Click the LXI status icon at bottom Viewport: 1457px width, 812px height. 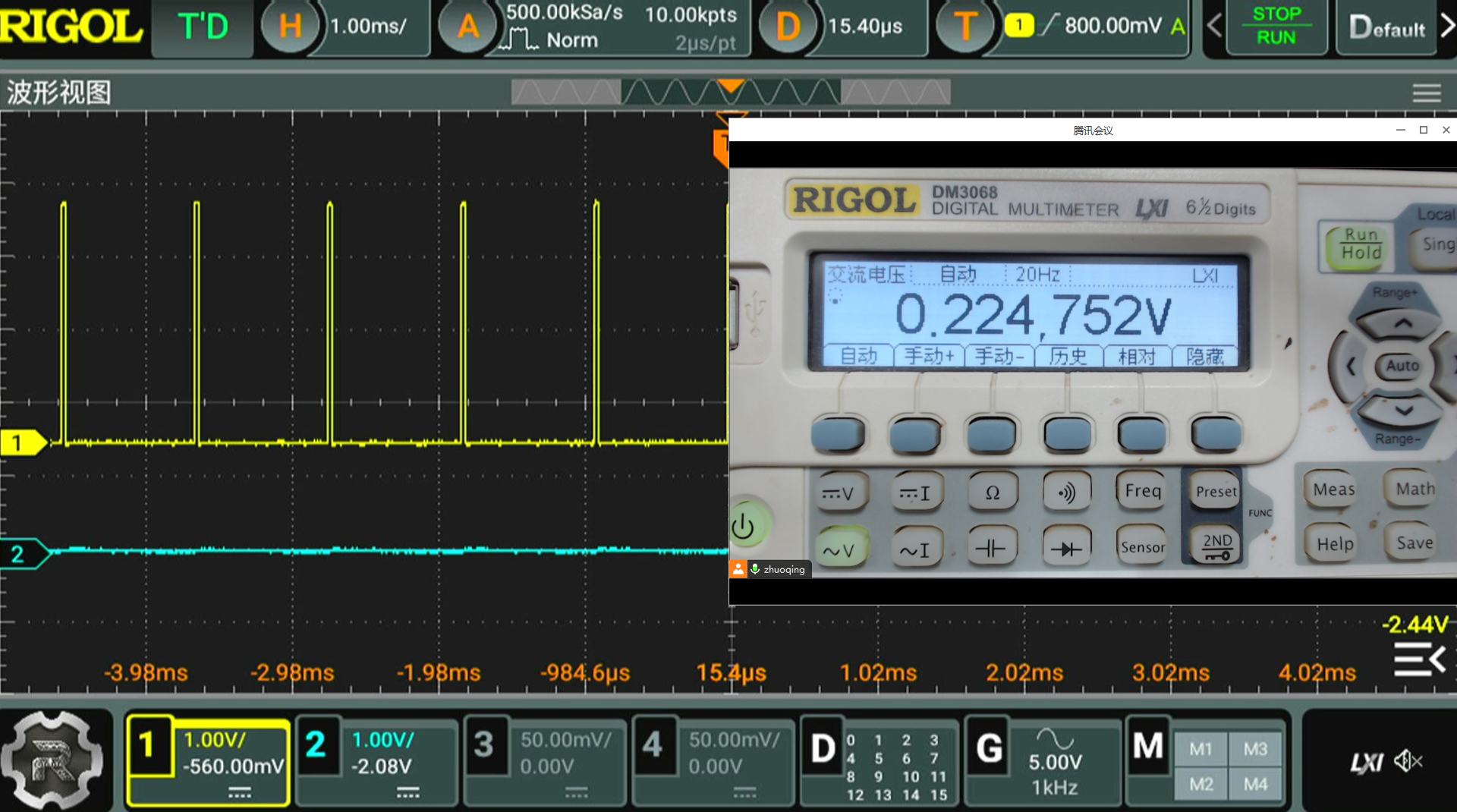point(1366,762)
